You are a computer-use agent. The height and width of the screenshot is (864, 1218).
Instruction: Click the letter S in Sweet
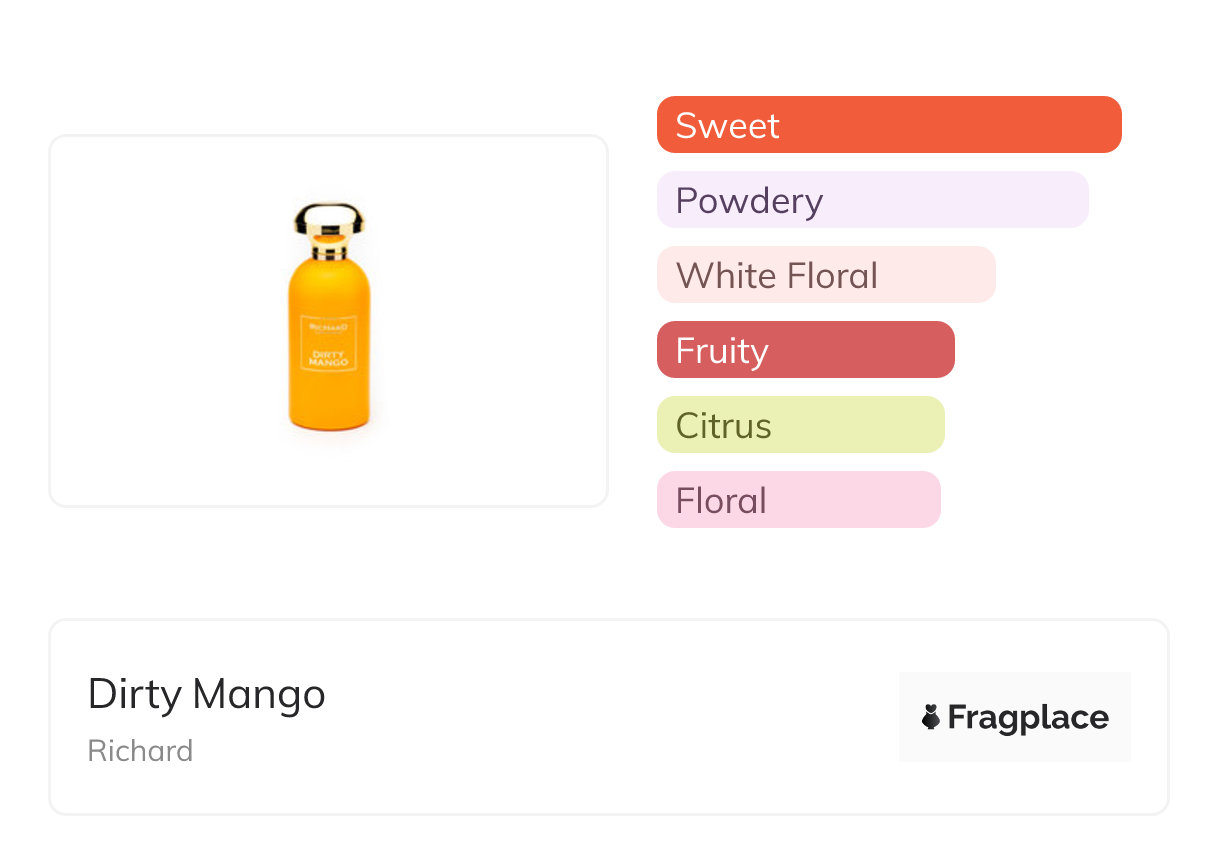point(687,126)
